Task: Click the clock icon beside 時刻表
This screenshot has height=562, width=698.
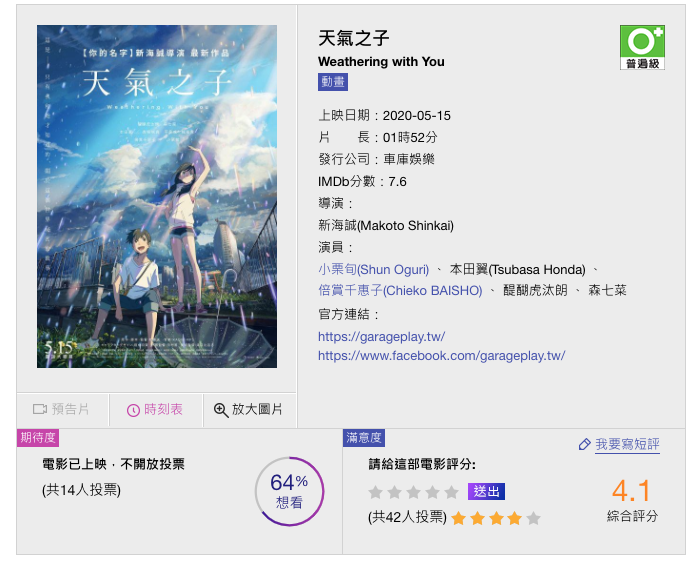Action: point(133,410)
